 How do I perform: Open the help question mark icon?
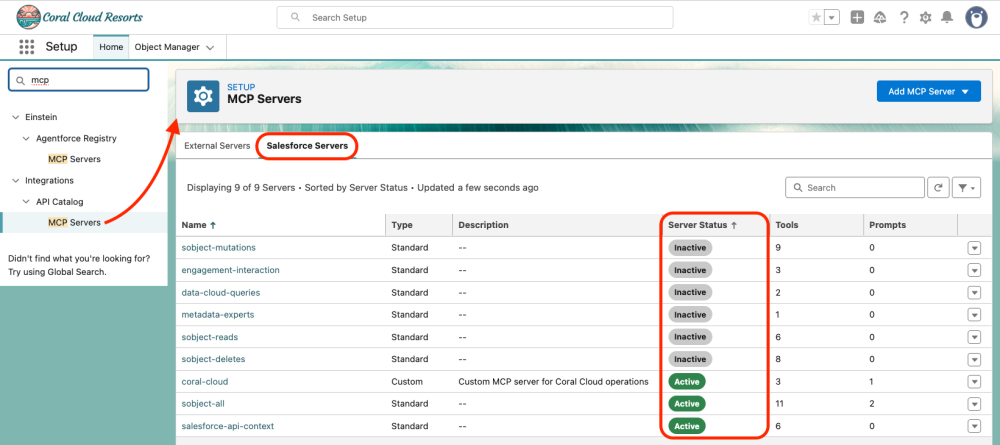click(x=904, y=18)
